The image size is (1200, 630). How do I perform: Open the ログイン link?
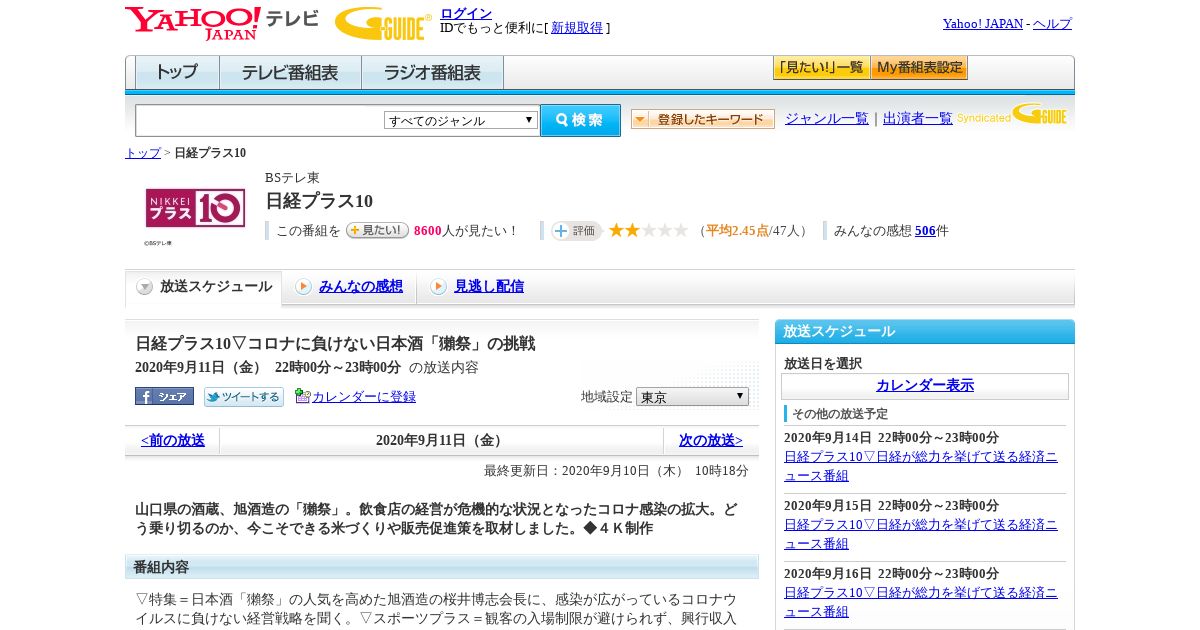click(466, 13)
